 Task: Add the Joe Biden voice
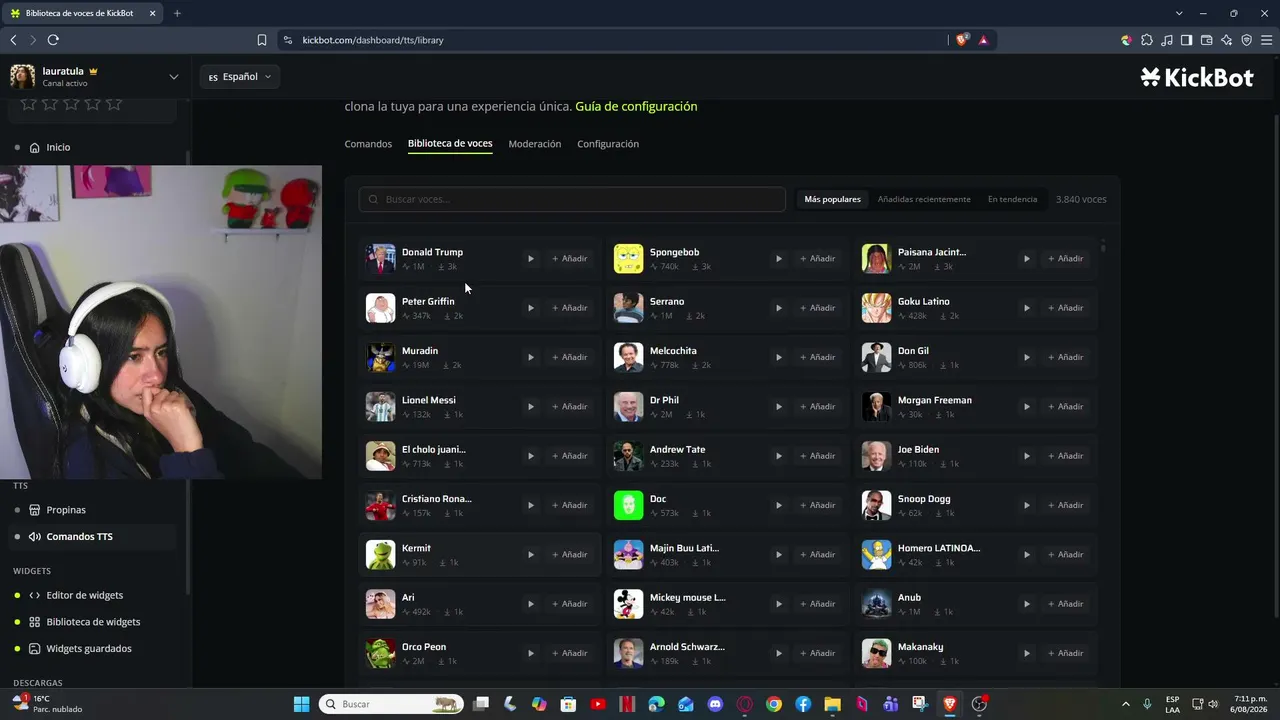coord(1066,456)
